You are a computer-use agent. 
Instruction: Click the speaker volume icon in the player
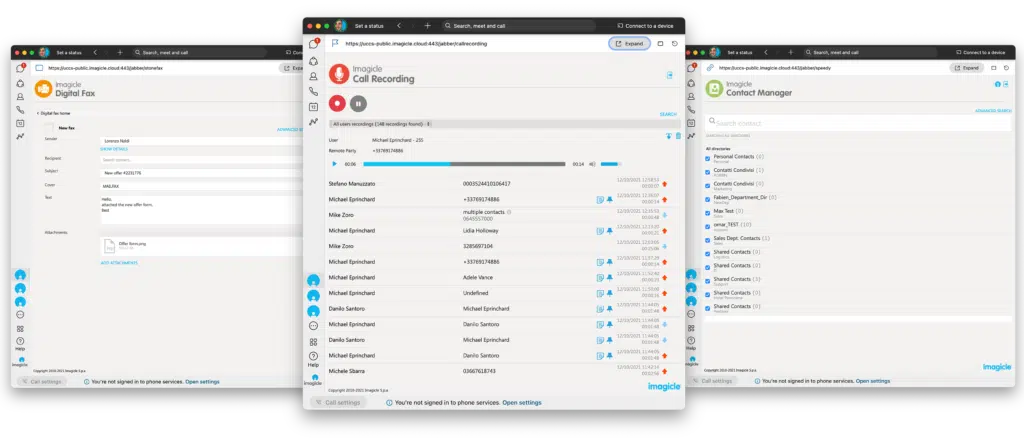pos(593,164)
